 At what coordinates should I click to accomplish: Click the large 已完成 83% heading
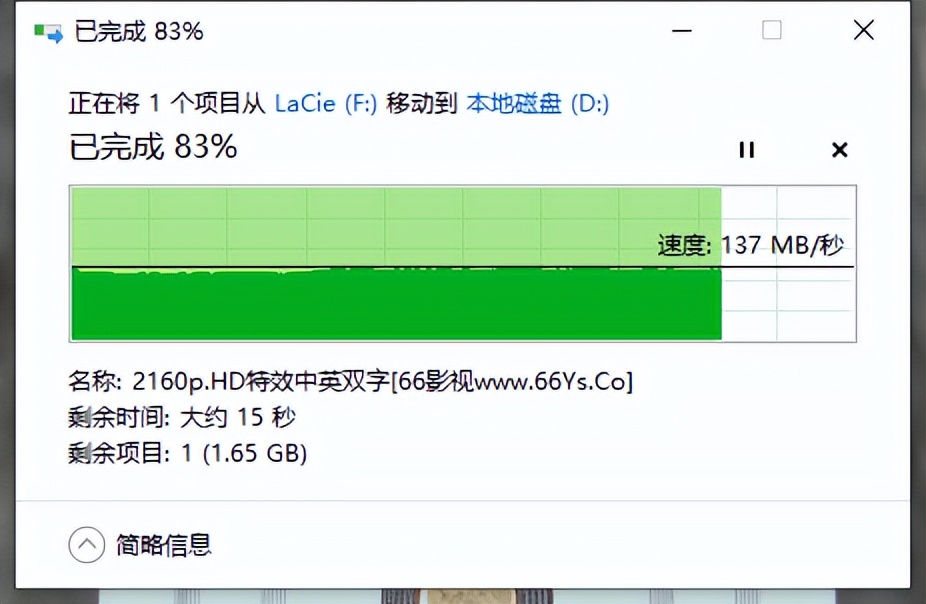153,146
